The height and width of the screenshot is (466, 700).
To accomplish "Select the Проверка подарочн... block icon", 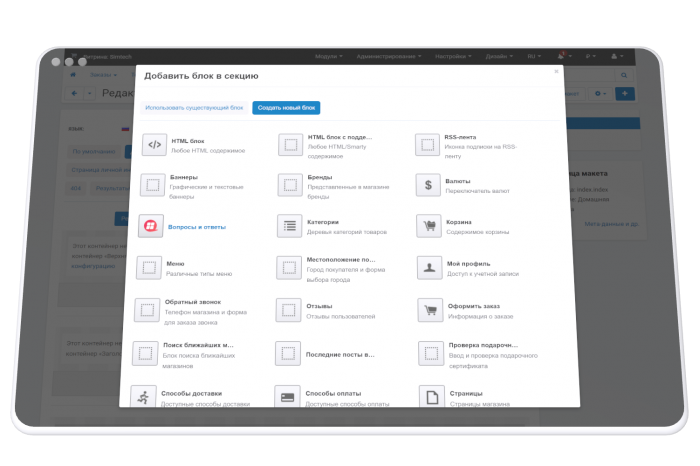I will [x=431, y=354].
